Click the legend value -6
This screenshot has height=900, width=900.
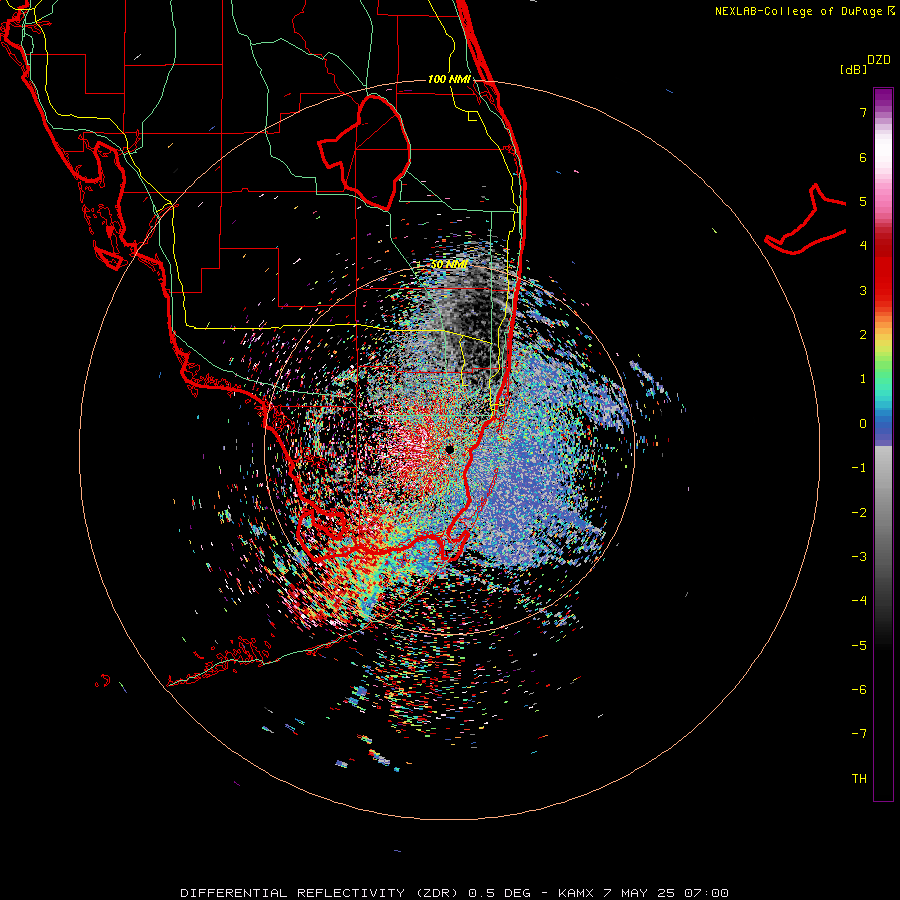[x=859, y=690]
